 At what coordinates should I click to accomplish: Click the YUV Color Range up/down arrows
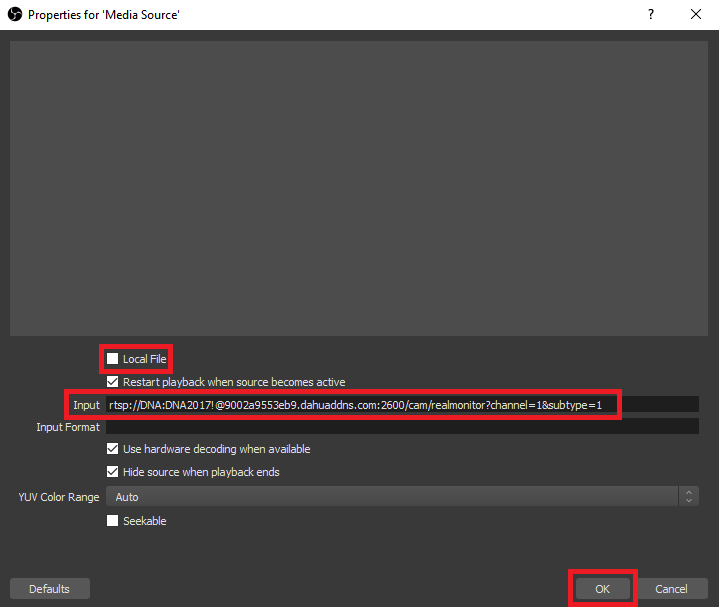689,497
